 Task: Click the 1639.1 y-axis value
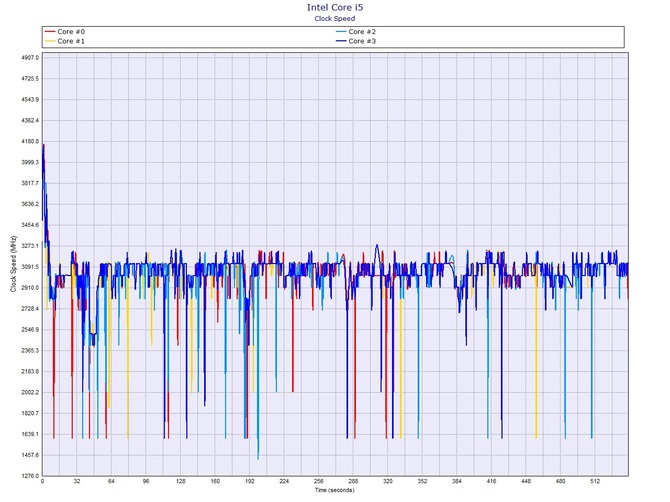(x=30, y=434)
